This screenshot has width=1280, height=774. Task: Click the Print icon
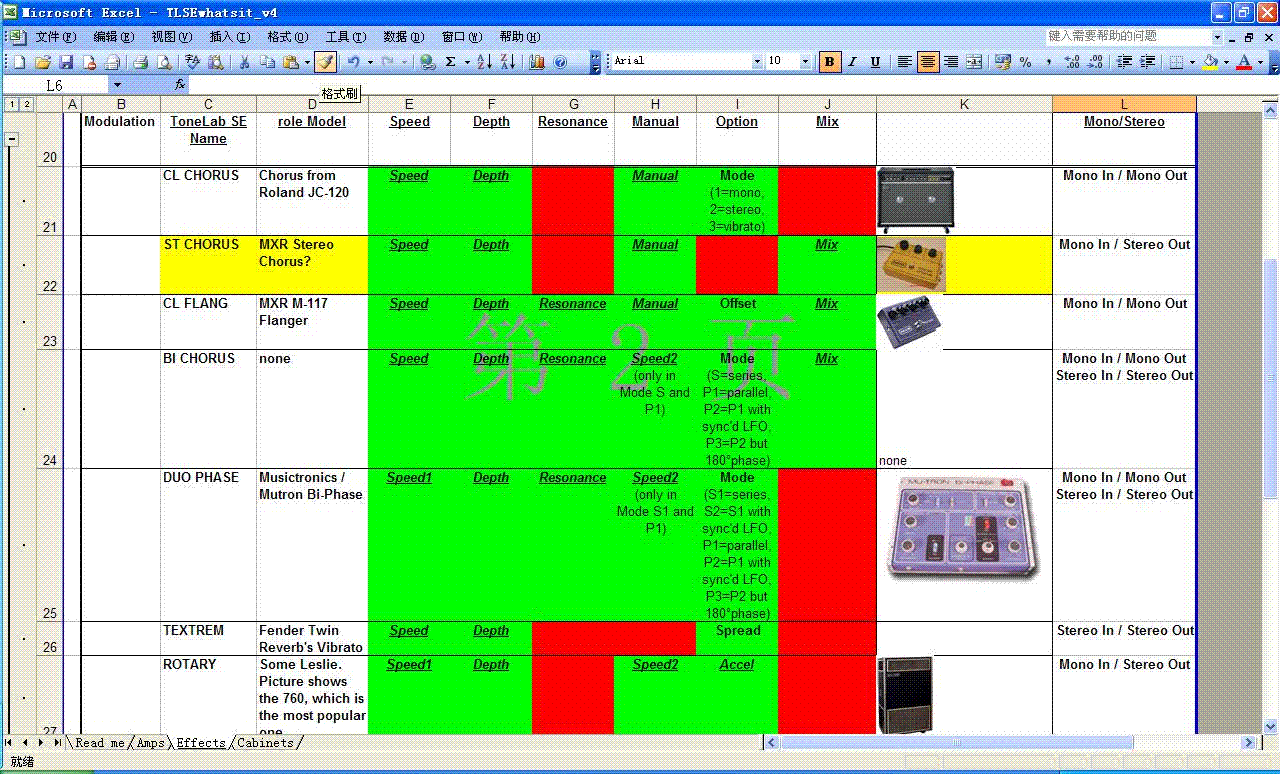(140, 62)
